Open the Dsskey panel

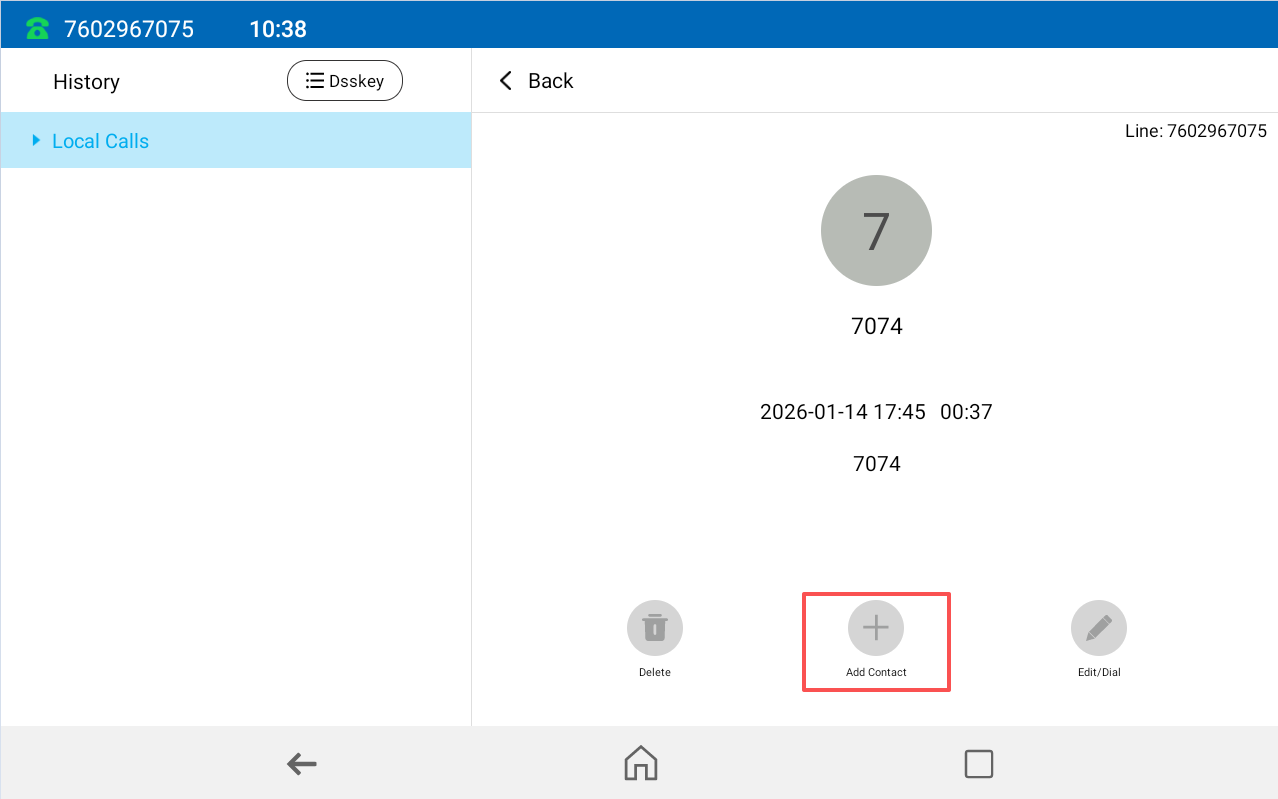tap(345, 81)
